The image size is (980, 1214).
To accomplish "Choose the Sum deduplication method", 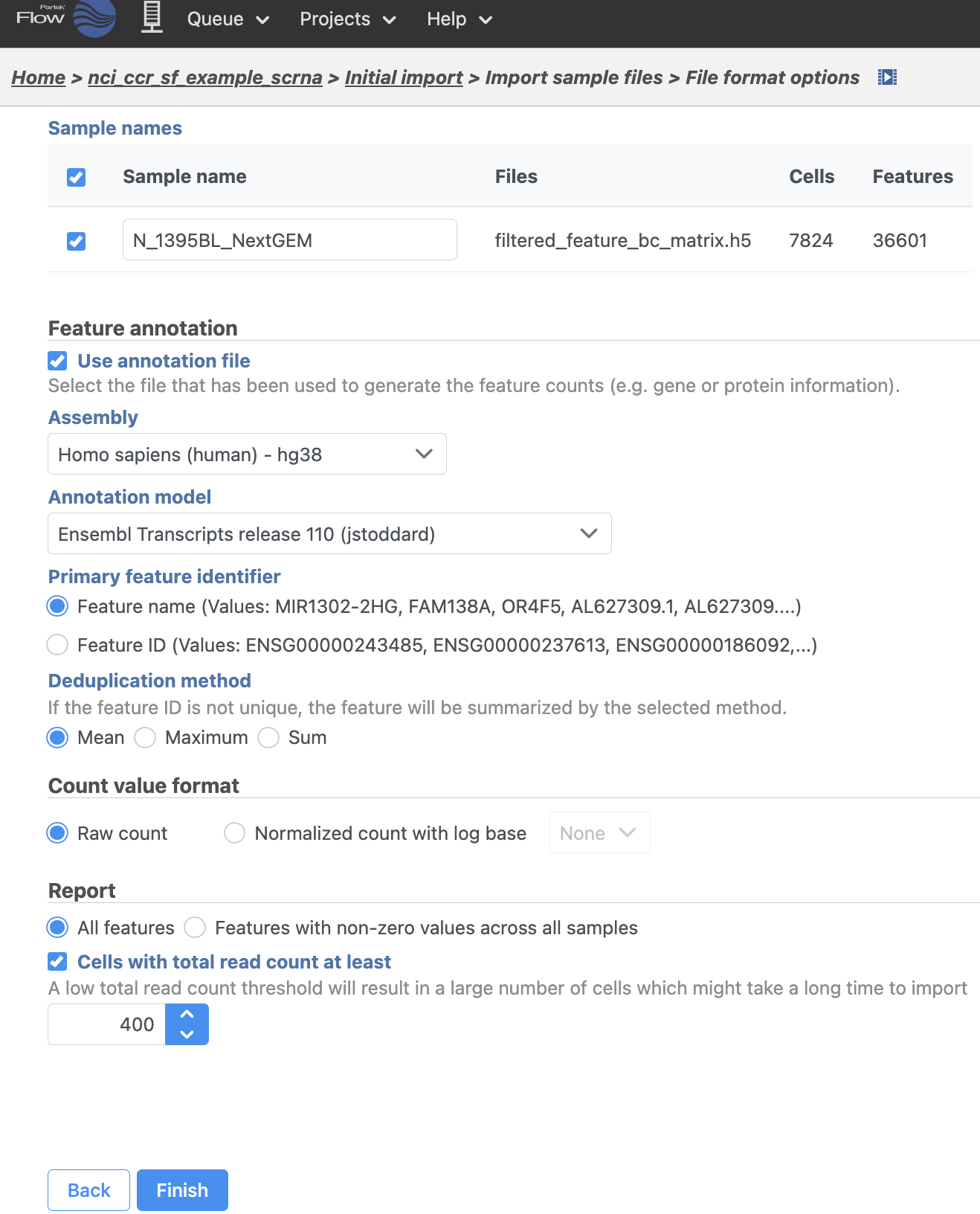I will (x=268, y=738).
